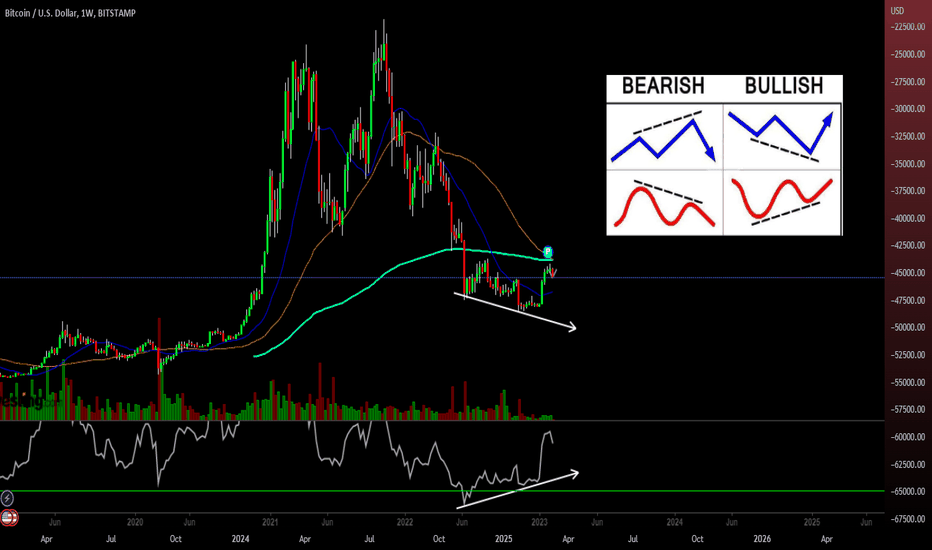Click the 2026 label on time axis
This screenshot has height=550, width=932.
click(762, 539)
